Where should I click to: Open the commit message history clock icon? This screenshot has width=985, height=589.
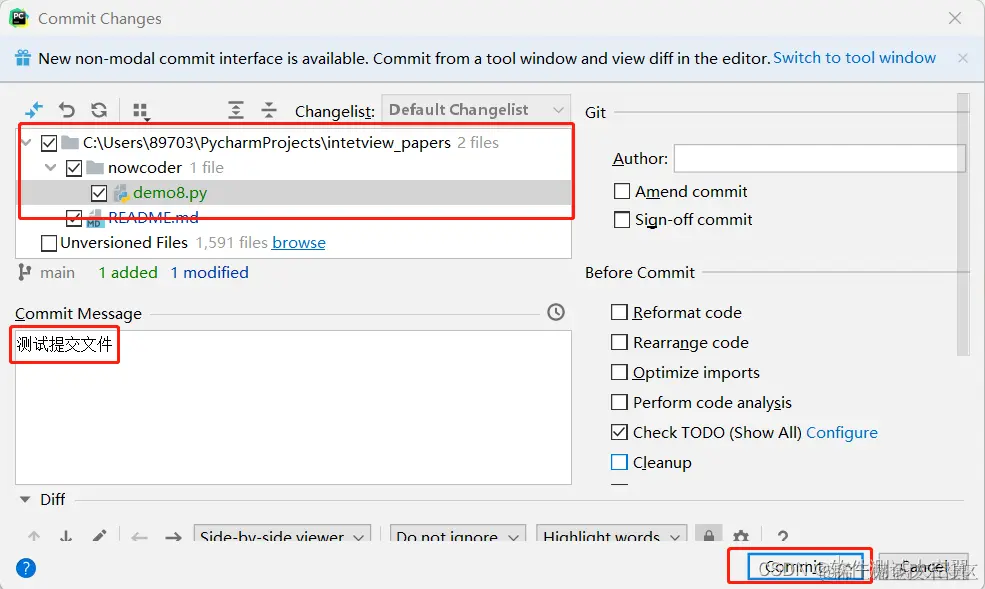(556, 312)
